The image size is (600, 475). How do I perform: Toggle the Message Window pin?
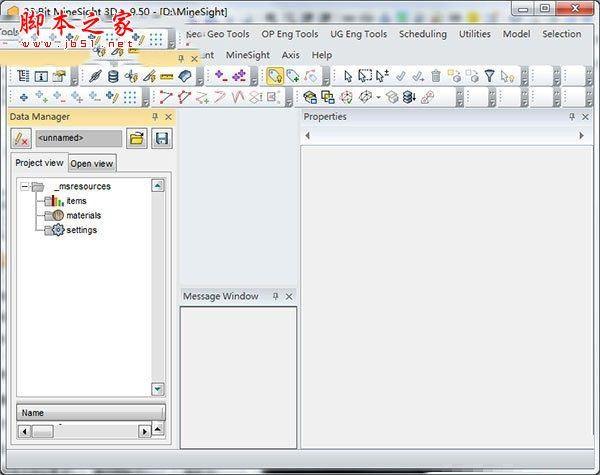tap(276, 296)
